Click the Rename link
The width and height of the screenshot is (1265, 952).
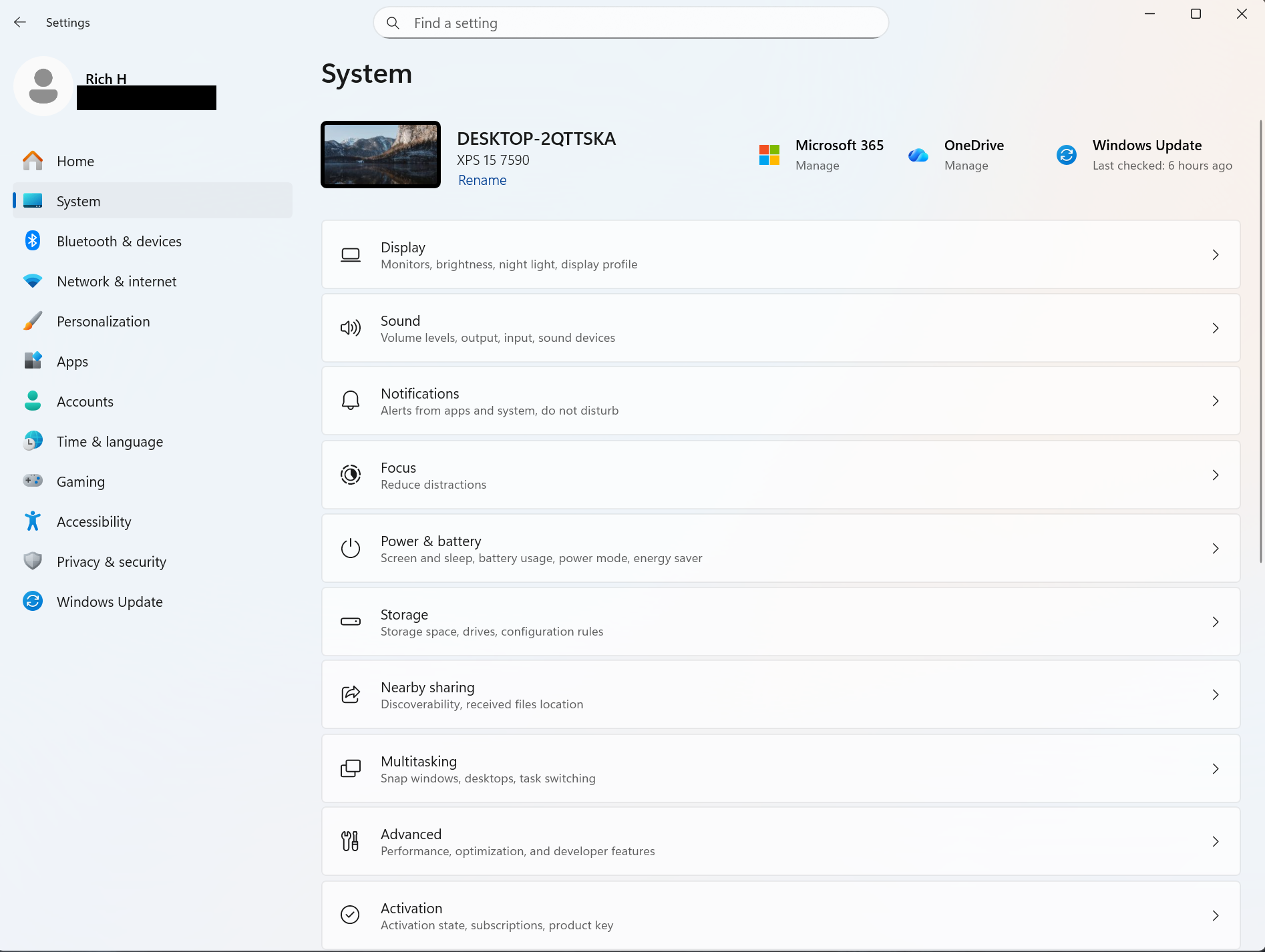tap(482, 180)
